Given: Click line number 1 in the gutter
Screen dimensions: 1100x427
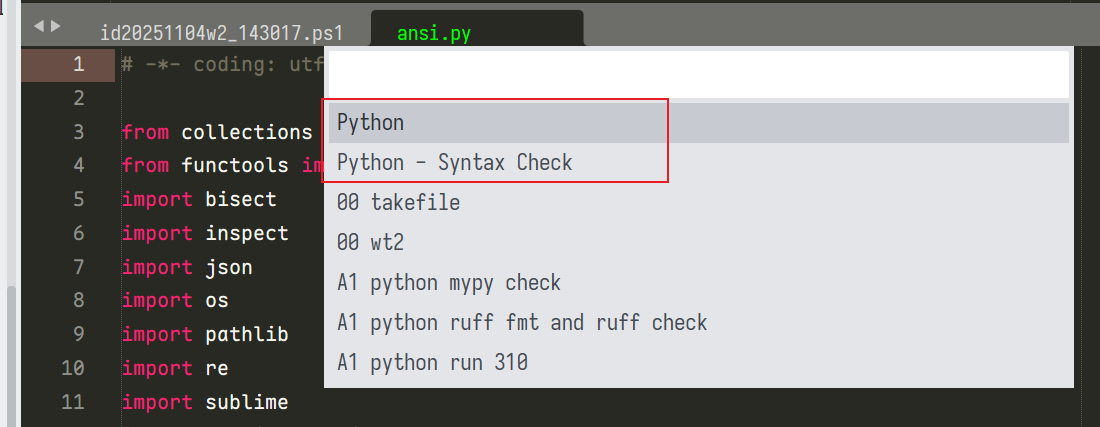Looking at the screenshot, I should click(x=78, y=65).
